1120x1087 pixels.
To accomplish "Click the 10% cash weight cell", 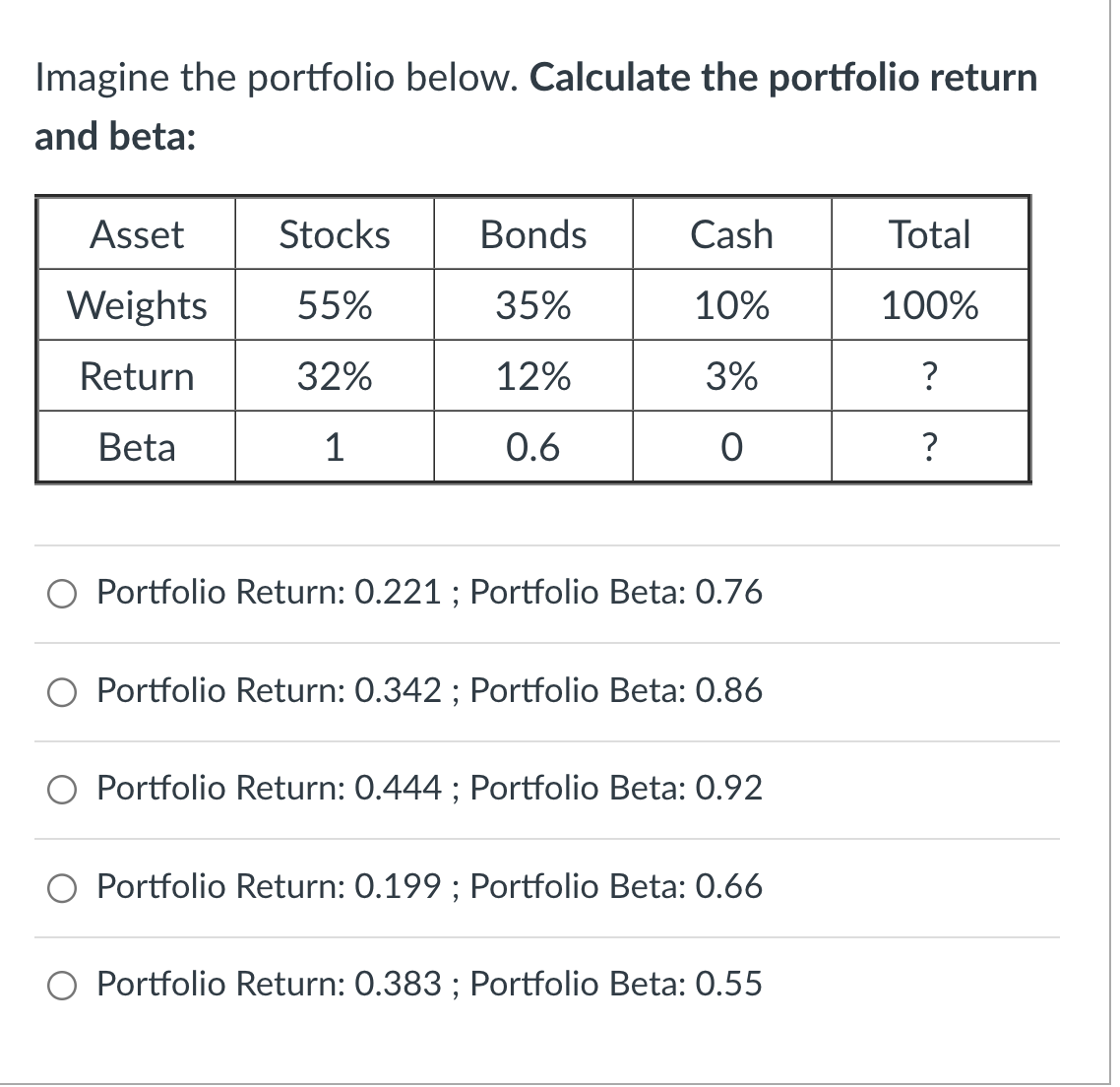I will point(731,305).
